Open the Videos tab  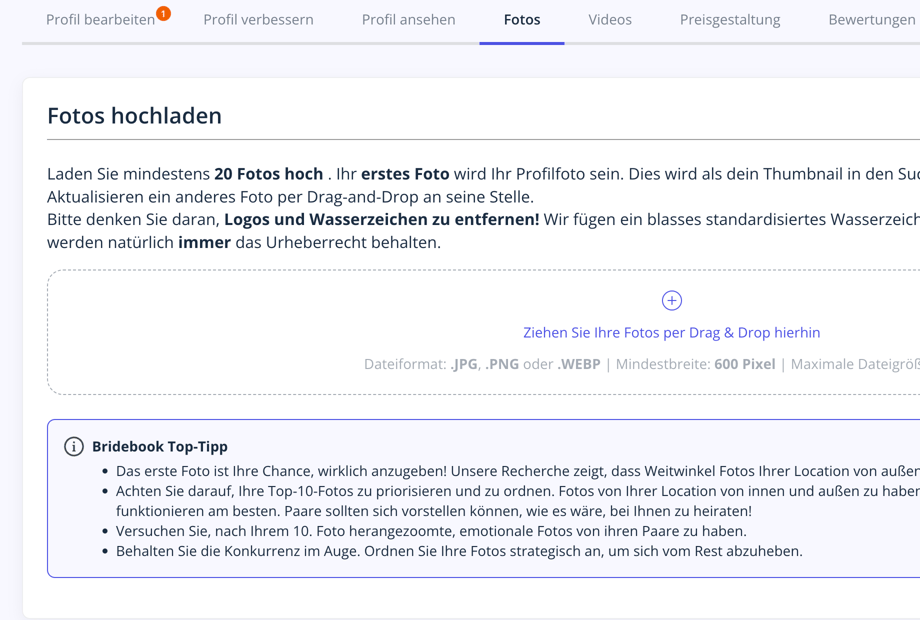610,20
